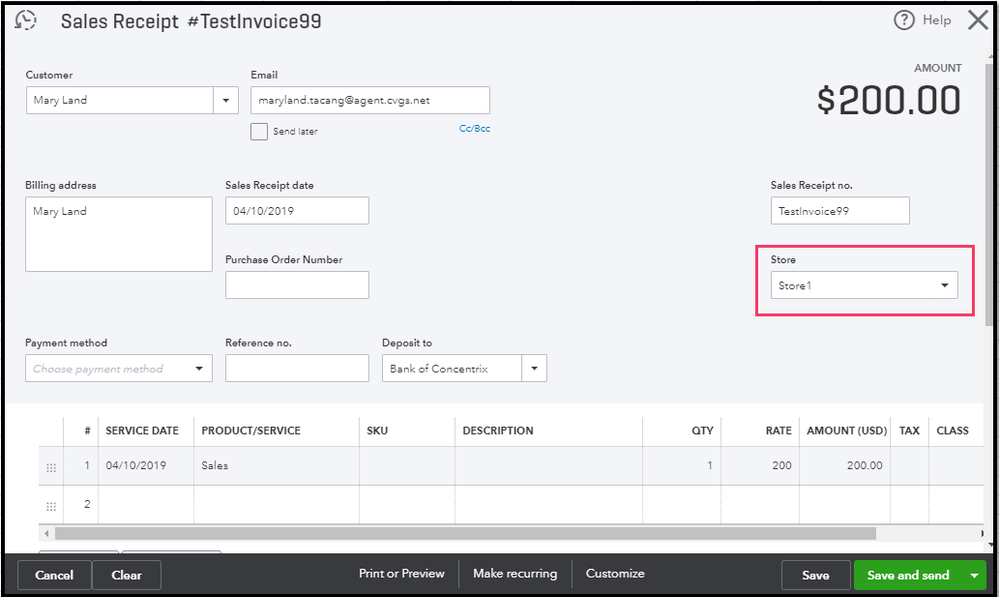Expand the Deposit to dropdown arrow
The image size is (999, 597).
click(x=534, y=369)
